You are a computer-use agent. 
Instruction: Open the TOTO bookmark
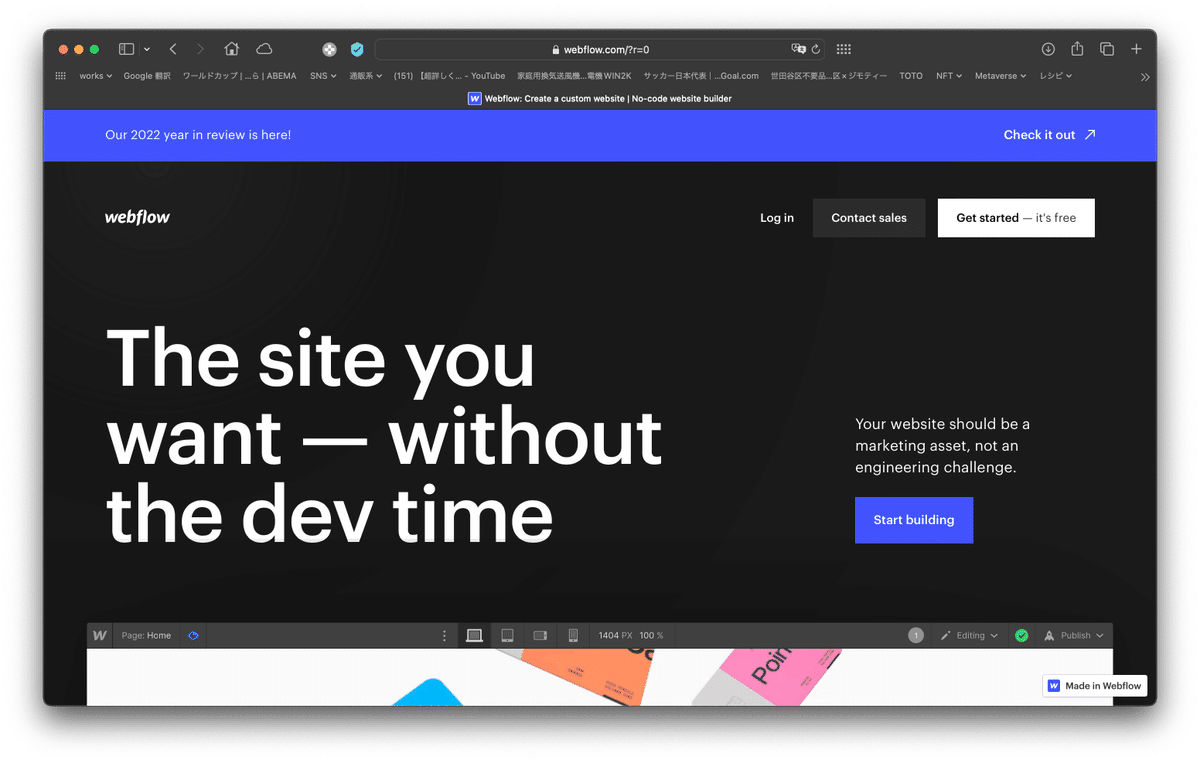(911, 76)
